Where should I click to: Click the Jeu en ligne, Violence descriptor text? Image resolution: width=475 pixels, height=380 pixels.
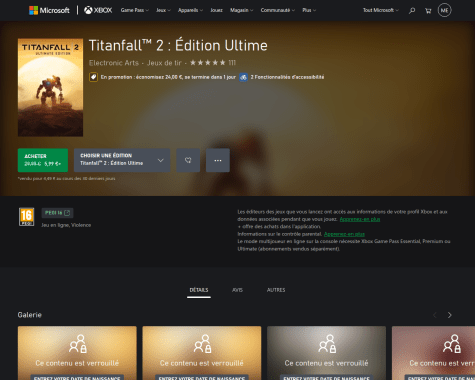pos(66,225)
